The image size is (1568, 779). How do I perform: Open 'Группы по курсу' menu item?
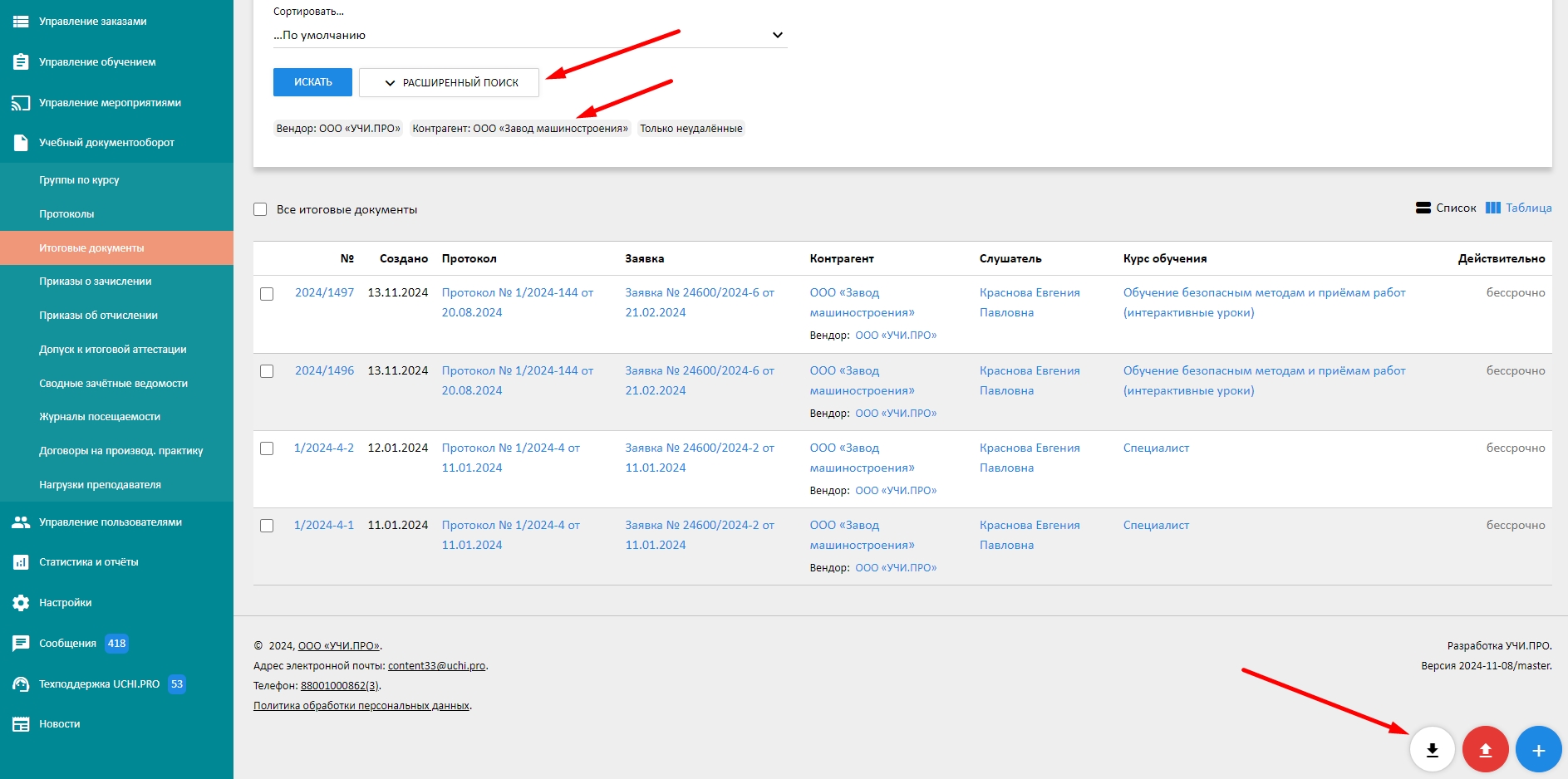(x=116, y=180)
